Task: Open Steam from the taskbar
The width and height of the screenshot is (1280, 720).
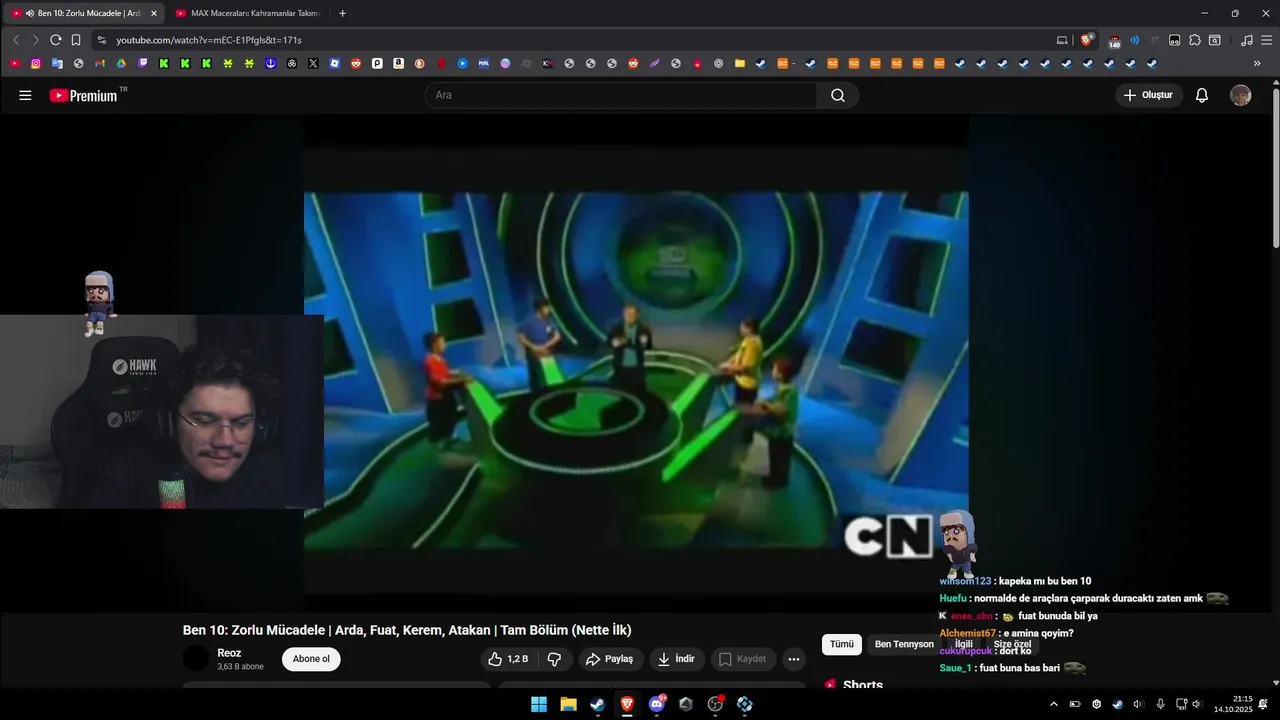Action: (x=597, y=704)
